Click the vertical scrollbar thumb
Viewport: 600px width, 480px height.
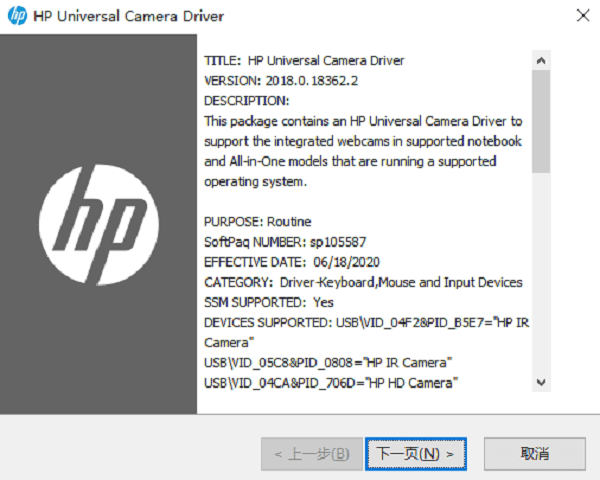coord(541,121)
